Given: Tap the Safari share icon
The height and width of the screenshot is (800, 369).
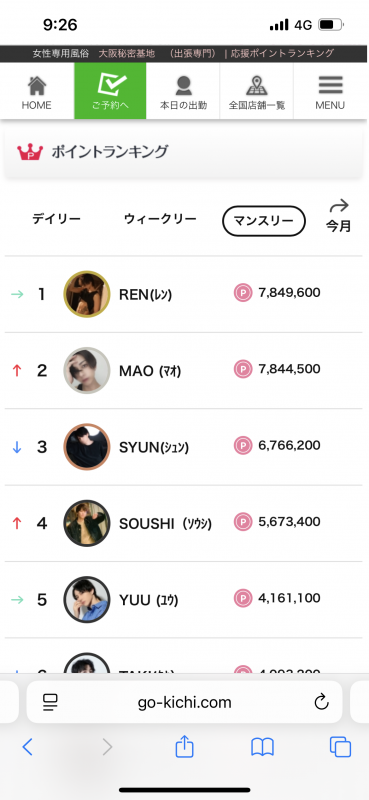Looking at the screenshot, I should point(184,747).
